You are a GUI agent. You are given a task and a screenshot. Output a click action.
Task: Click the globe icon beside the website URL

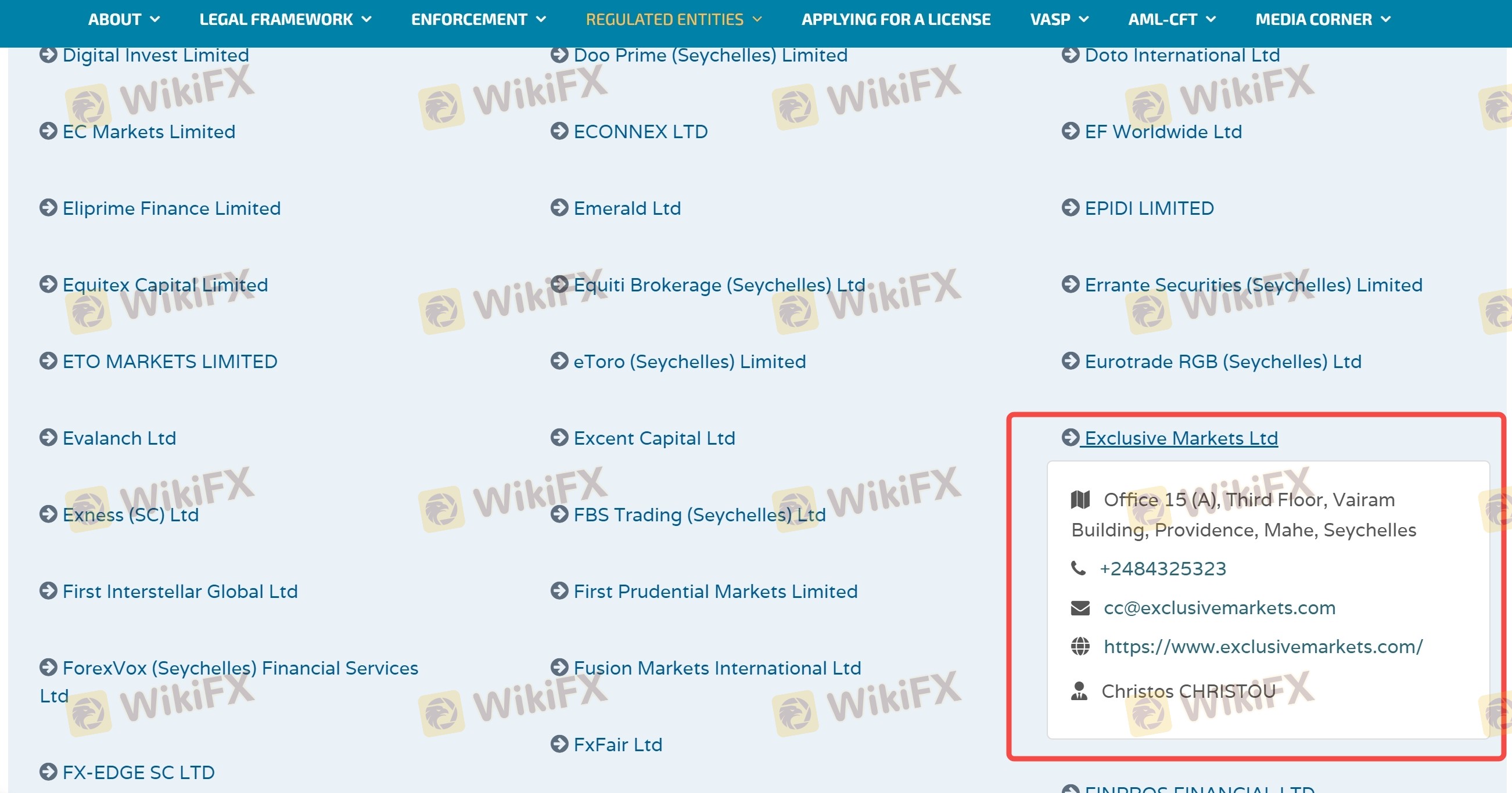point(1080,646)
